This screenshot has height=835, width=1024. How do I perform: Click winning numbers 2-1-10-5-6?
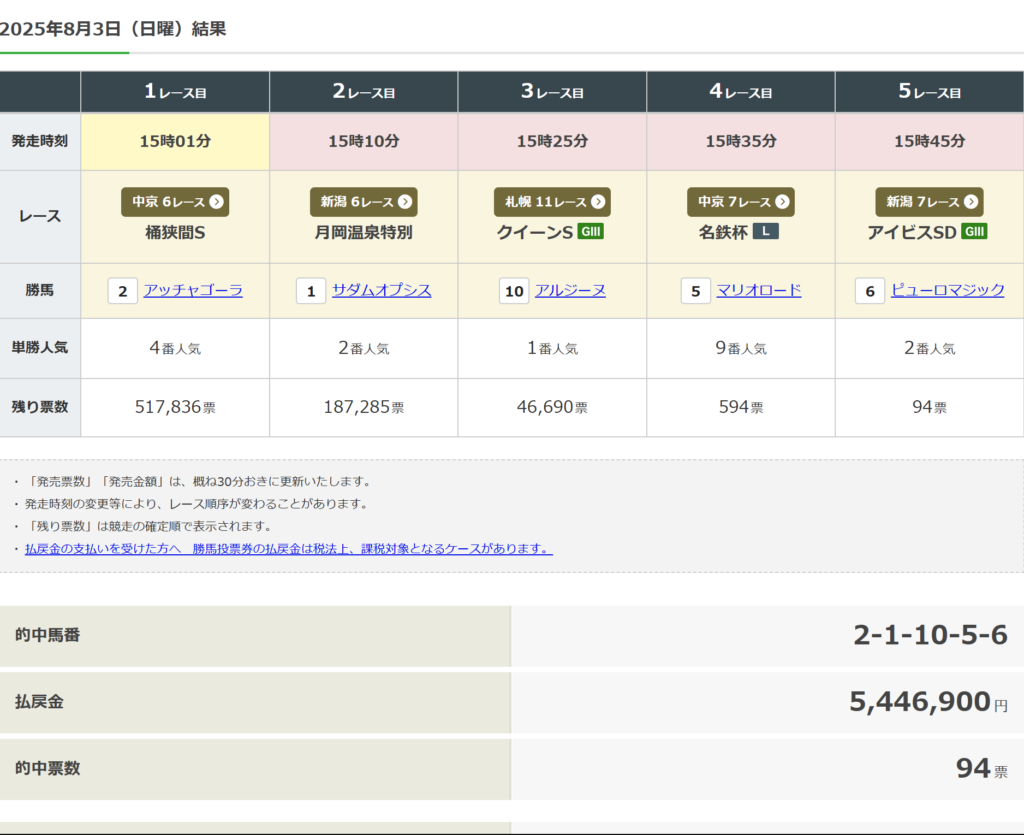click(x=931, y=635)
